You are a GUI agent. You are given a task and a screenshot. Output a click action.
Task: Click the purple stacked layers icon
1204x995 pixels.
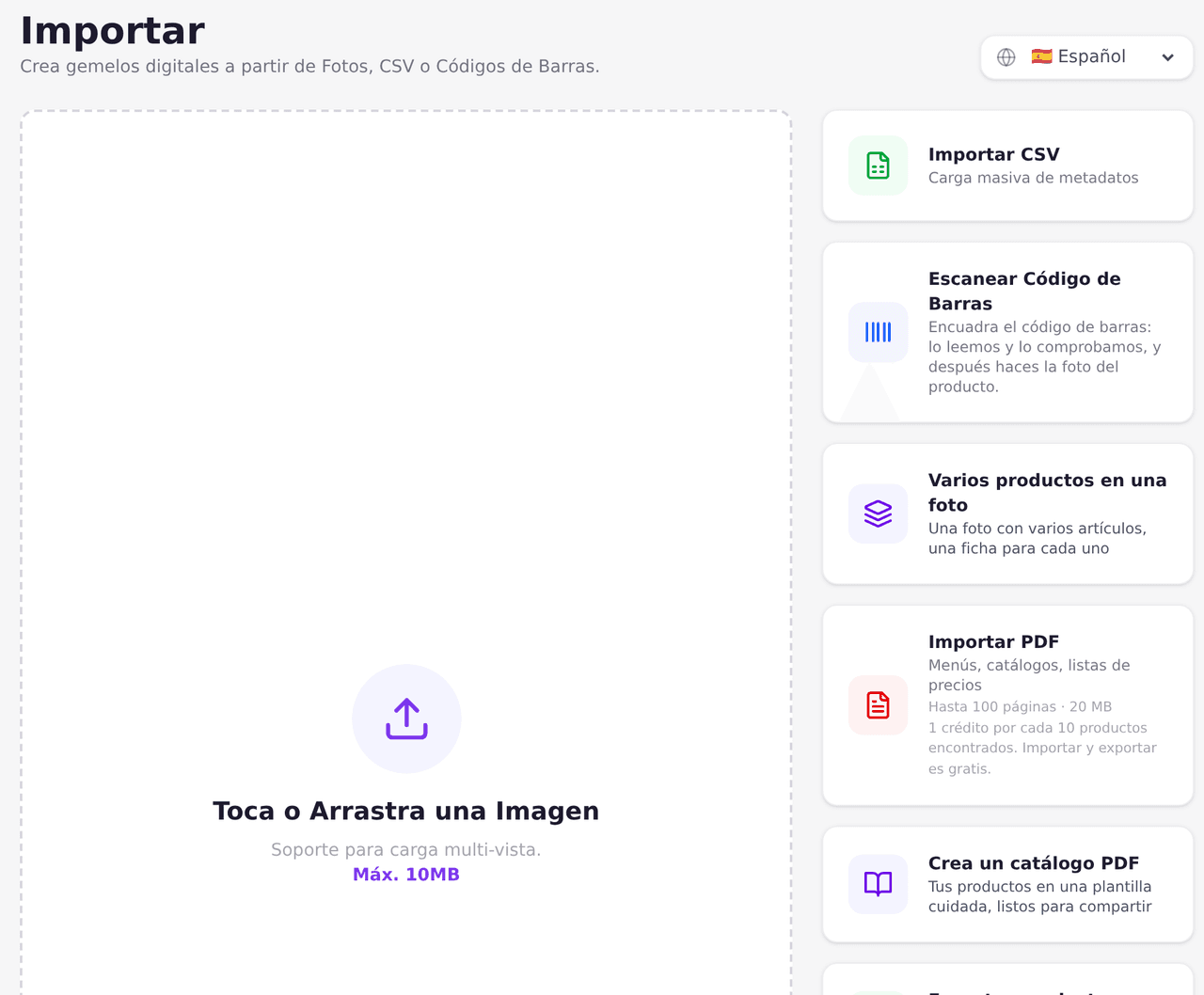pos(878,513)
